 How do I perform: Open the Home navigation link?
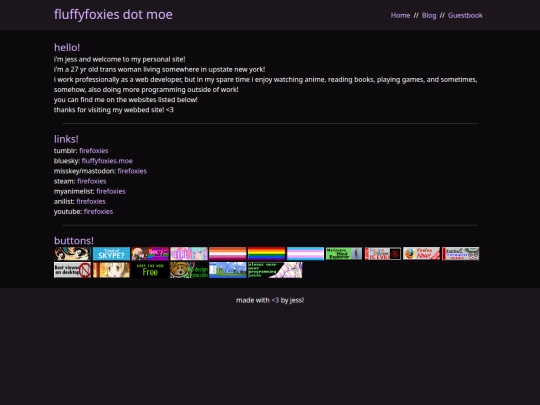coord(400,15)
